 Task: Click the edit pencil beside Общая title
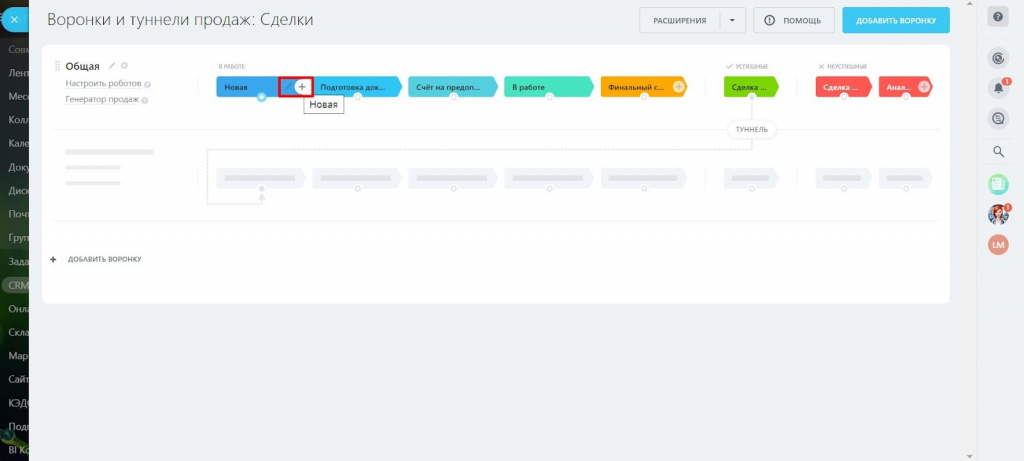point(112,66)
